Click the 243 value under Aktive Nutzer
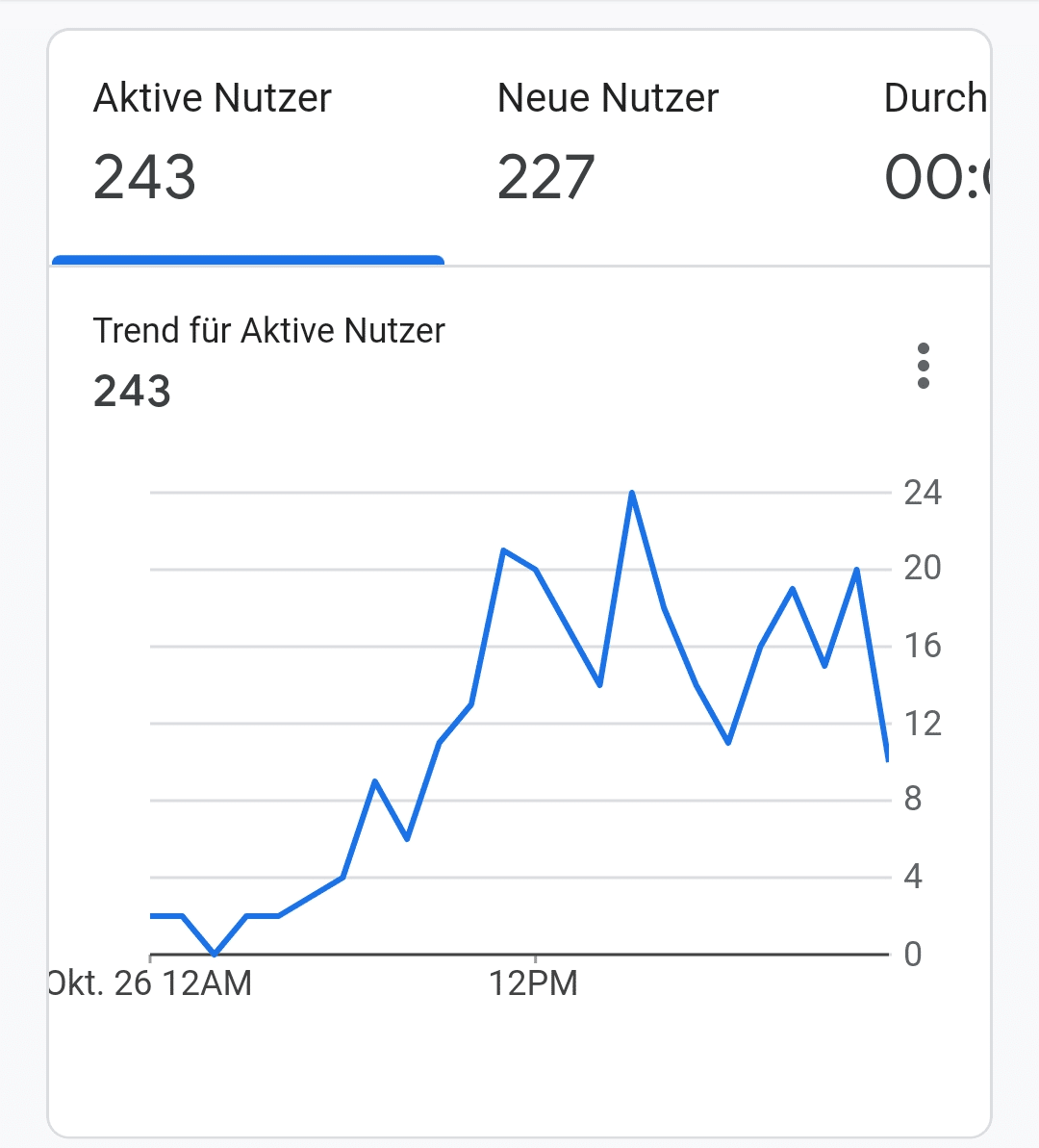This screenshot has height=1148, width=1039. (x=144, y=178)
